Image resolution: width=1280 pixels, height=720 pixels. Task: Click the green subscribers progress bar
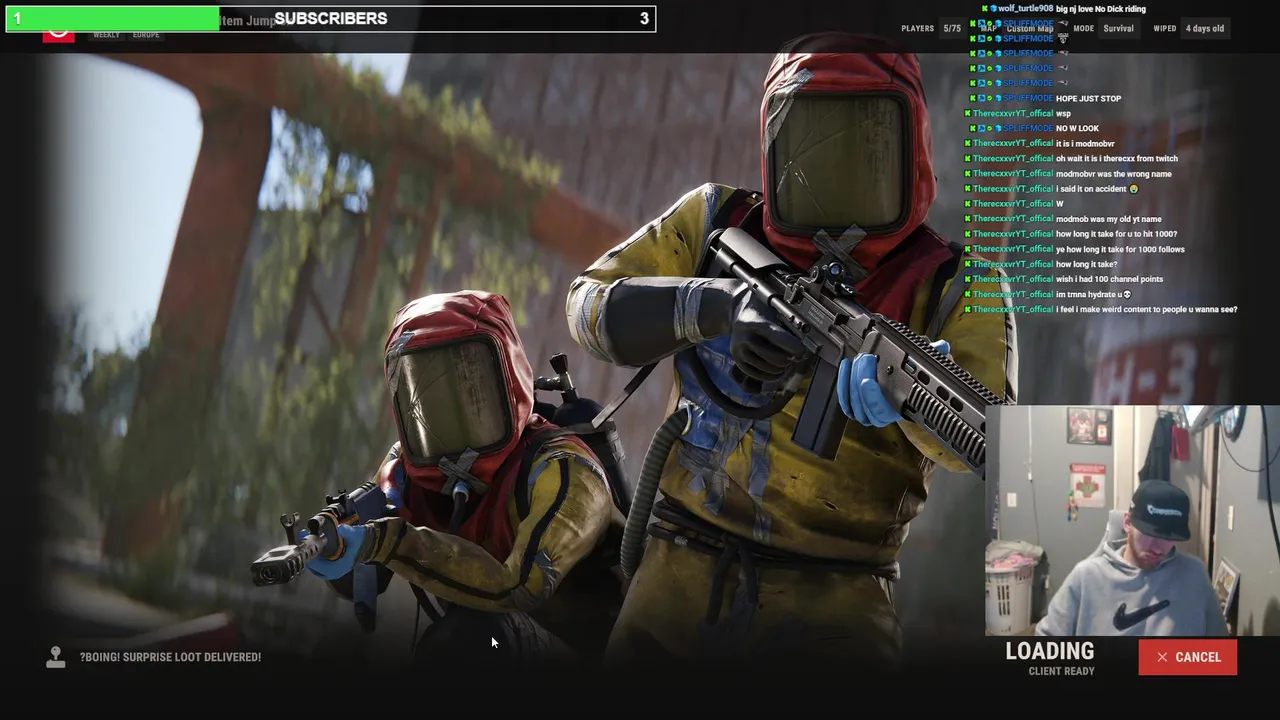point(112,18)
